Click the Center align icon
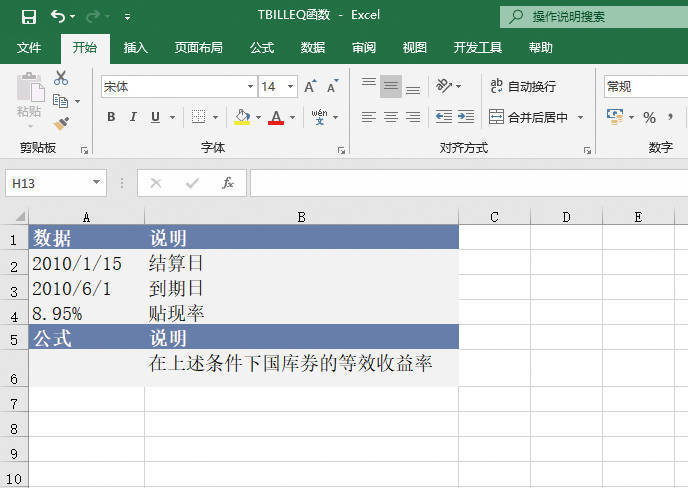 391,117
